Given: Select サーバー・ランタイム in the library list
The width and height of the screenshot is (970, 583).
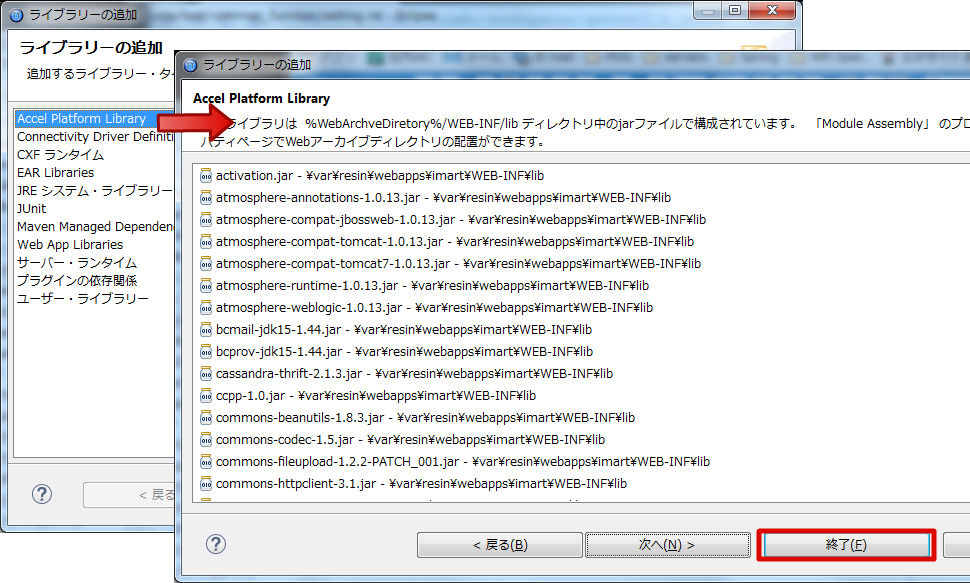Looking at the screenshot, I should point(77,262).
